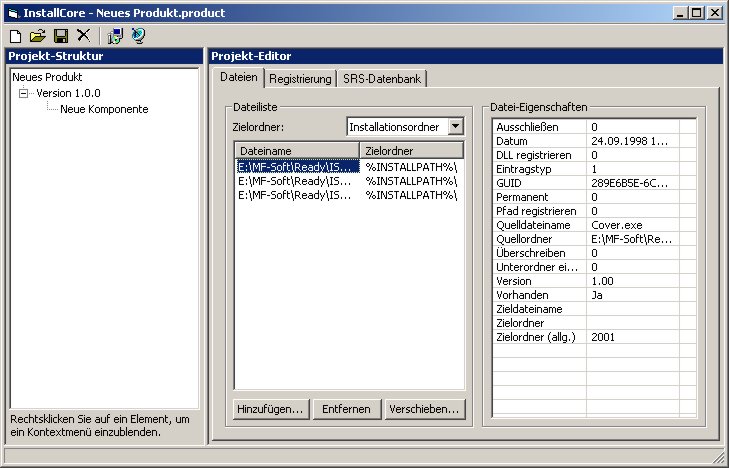The width and height of the screenshot is (729, 468).
Task: Click the Ausschließen property value 0
Action: click(x=632, y=127)
